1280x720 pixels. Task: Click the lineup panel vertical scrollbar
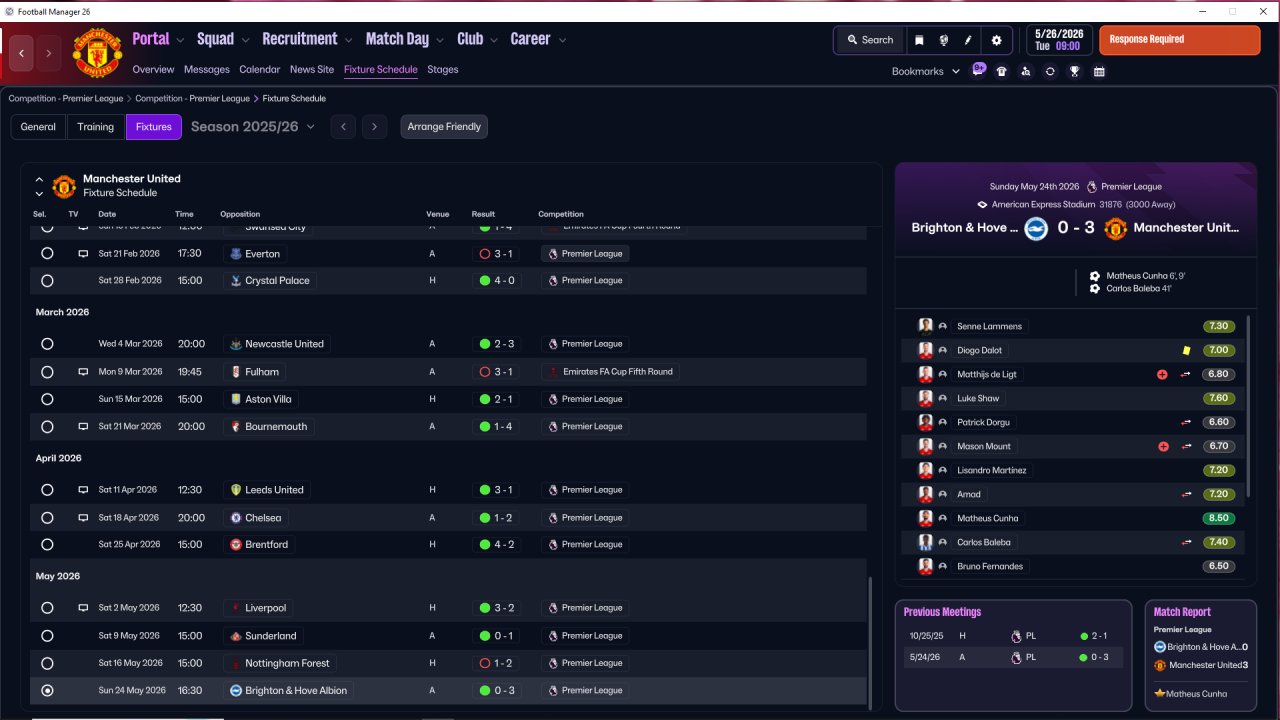coord(1248,405)
